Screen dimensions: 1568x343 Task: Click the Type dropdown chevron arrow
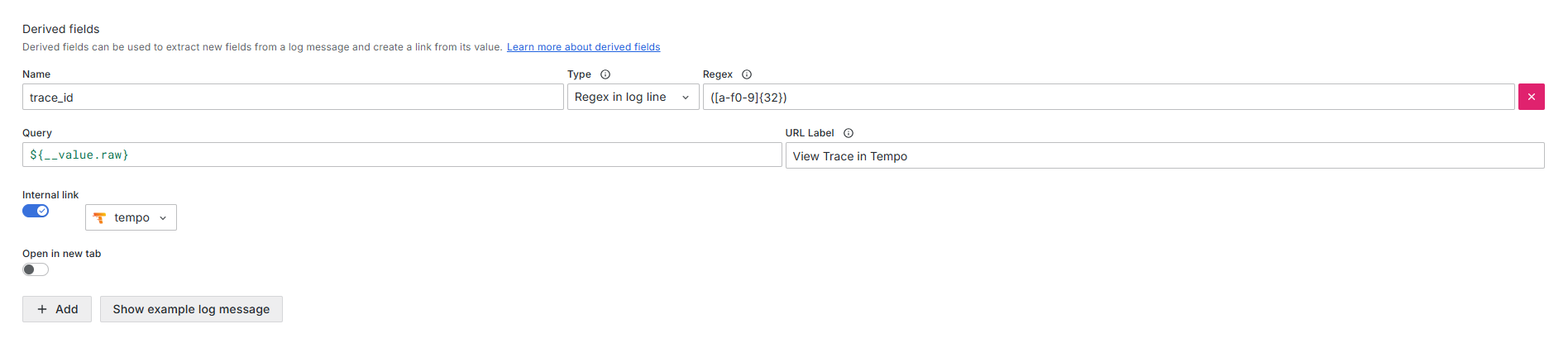686,98
